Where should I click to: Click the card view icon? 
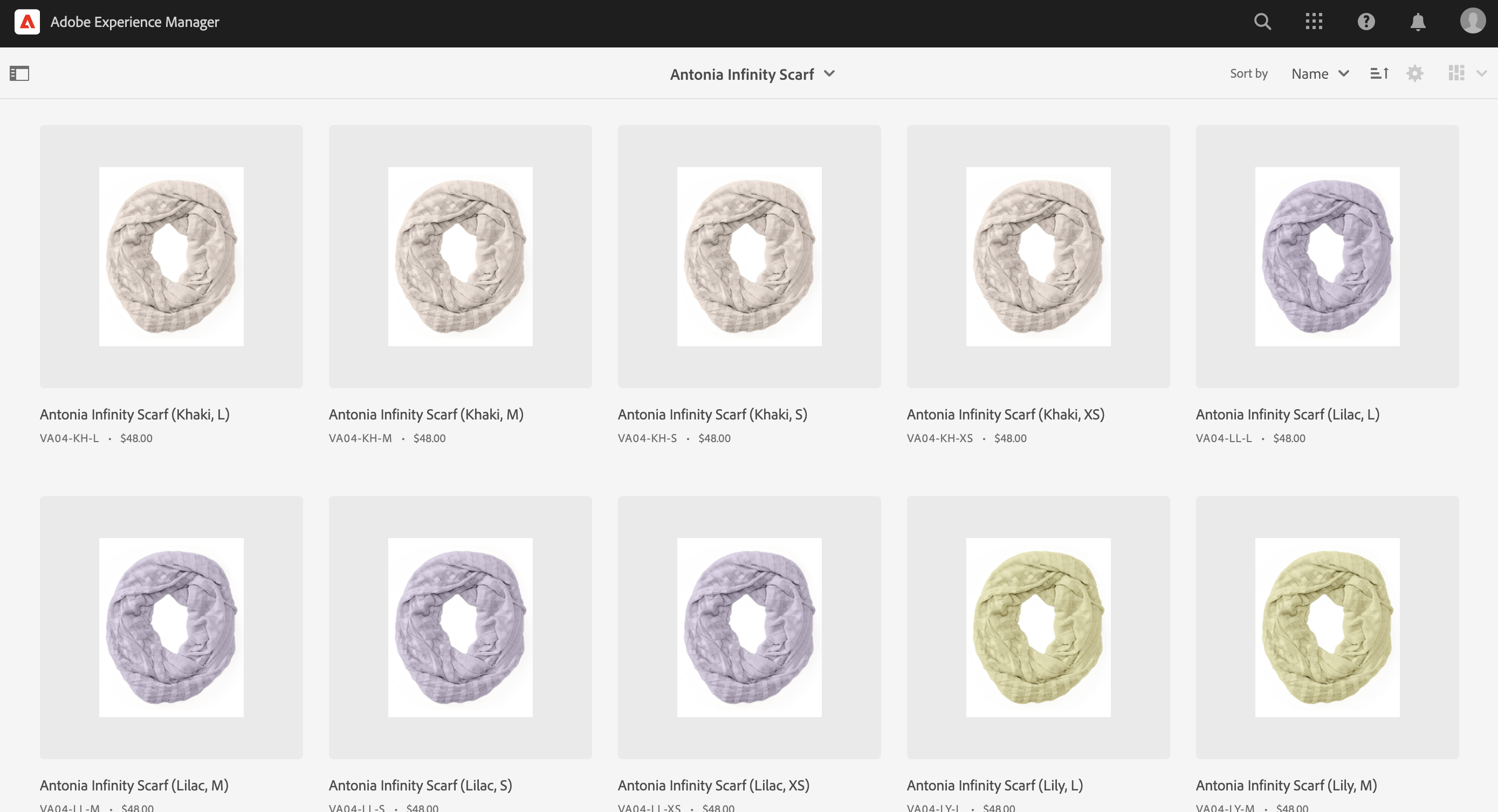point(1455,73)
